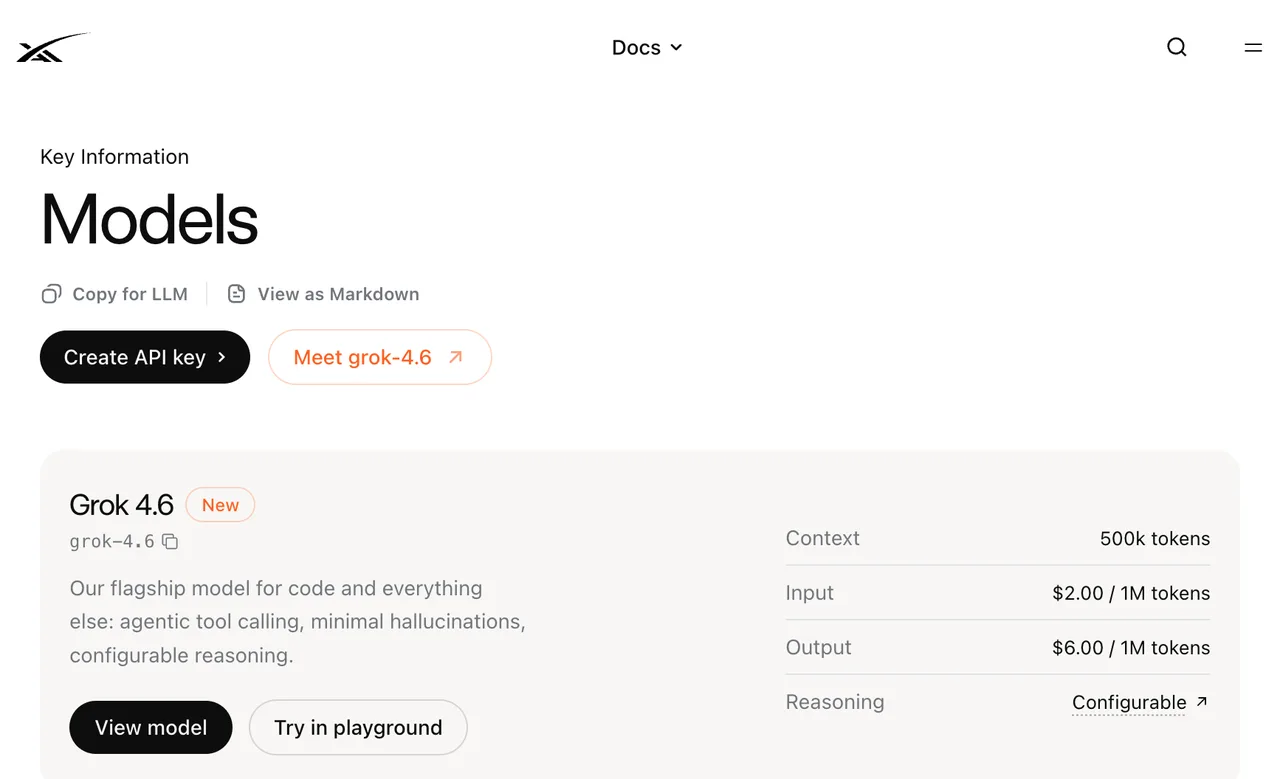The height and width of the screenshot is (779, 1280).
Task: Click the external arrow beside Configurable
Action: coord(1202,702)
